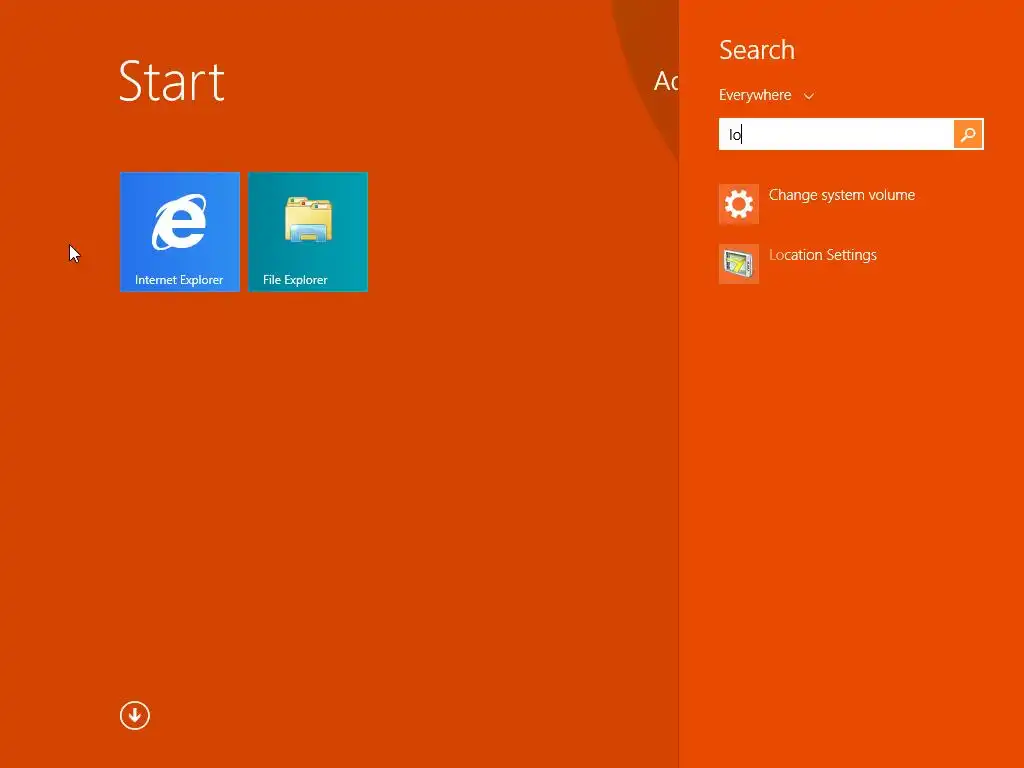Select the Location Settings result
The image size is (1024, 768).
[822, 255]
